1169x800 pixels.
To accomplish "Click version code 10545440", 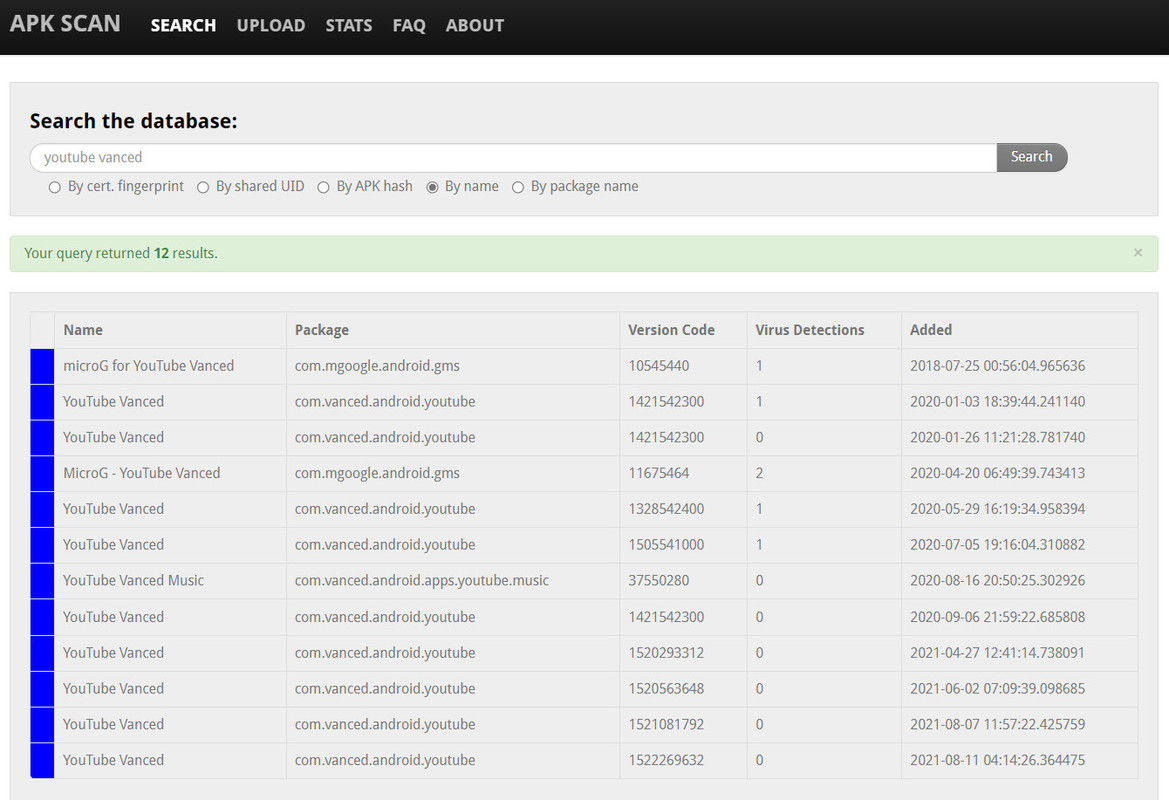I will [658, 366].
